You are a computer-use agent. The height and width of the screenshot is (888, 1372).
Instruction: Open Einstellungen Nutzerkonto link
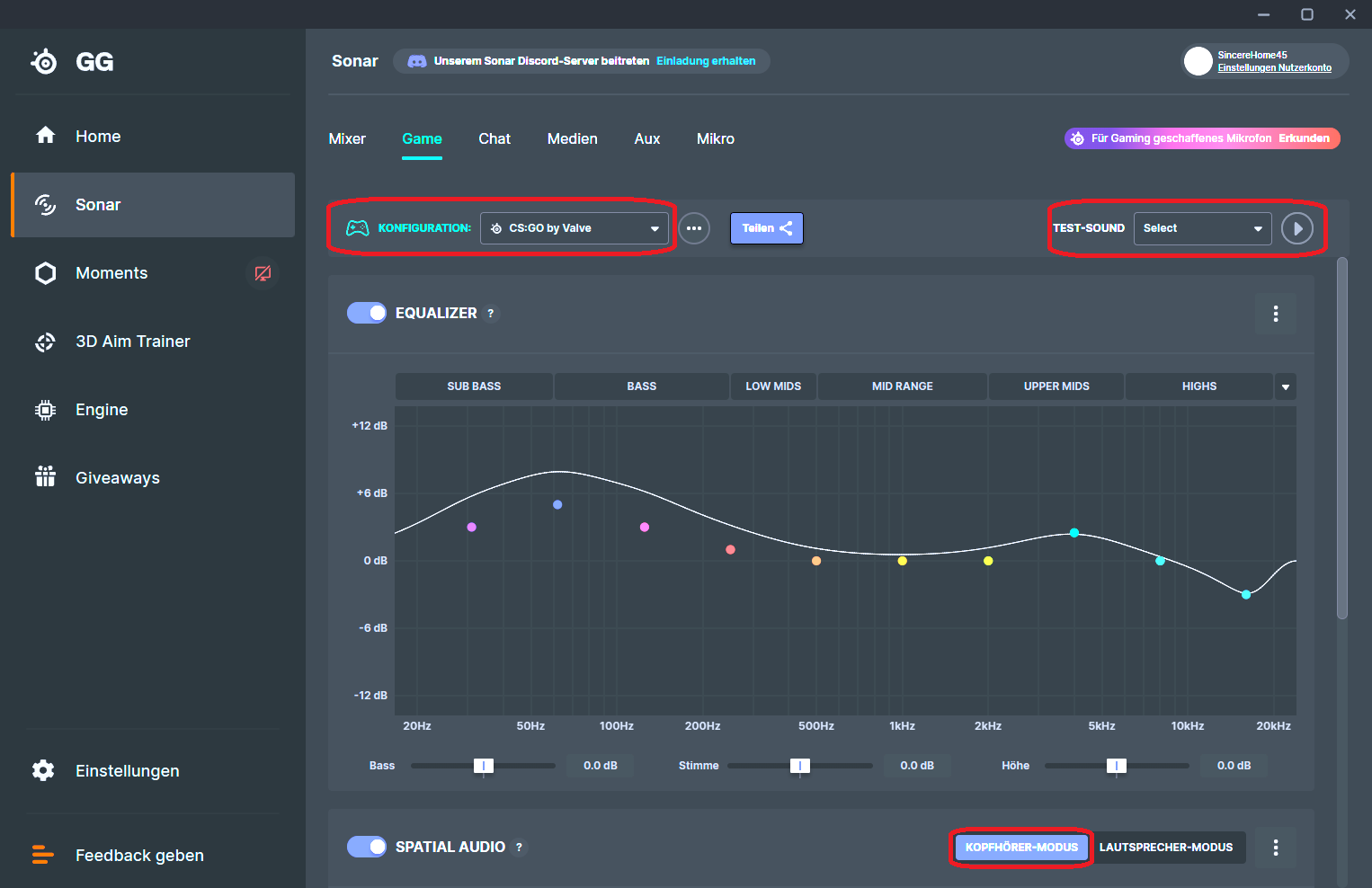(x=1275, y=68)
